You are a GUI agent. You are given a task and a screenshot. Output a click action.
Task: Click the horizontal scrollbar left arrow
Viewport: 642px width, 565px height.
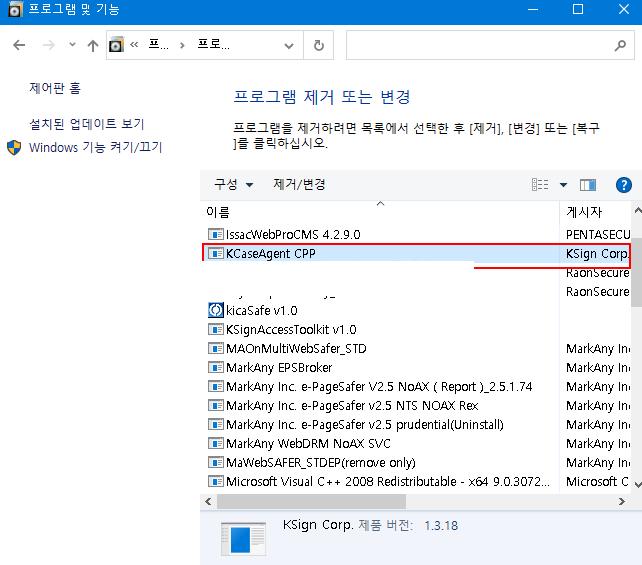click(x=208, y=502)
